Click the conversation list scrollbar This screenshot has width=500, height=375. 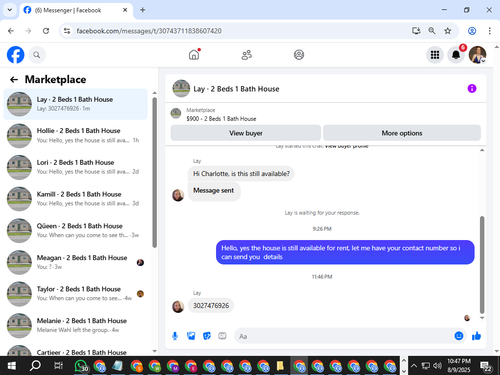click(154, 172)
